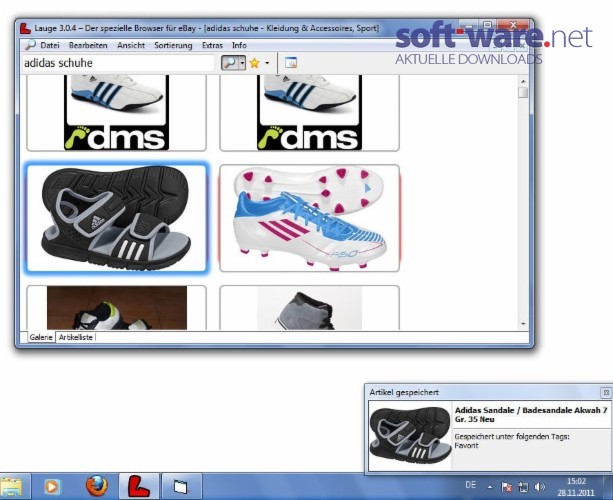Expand the favorites star dropdown arrow
613x500 pixels.
[267, 63]
